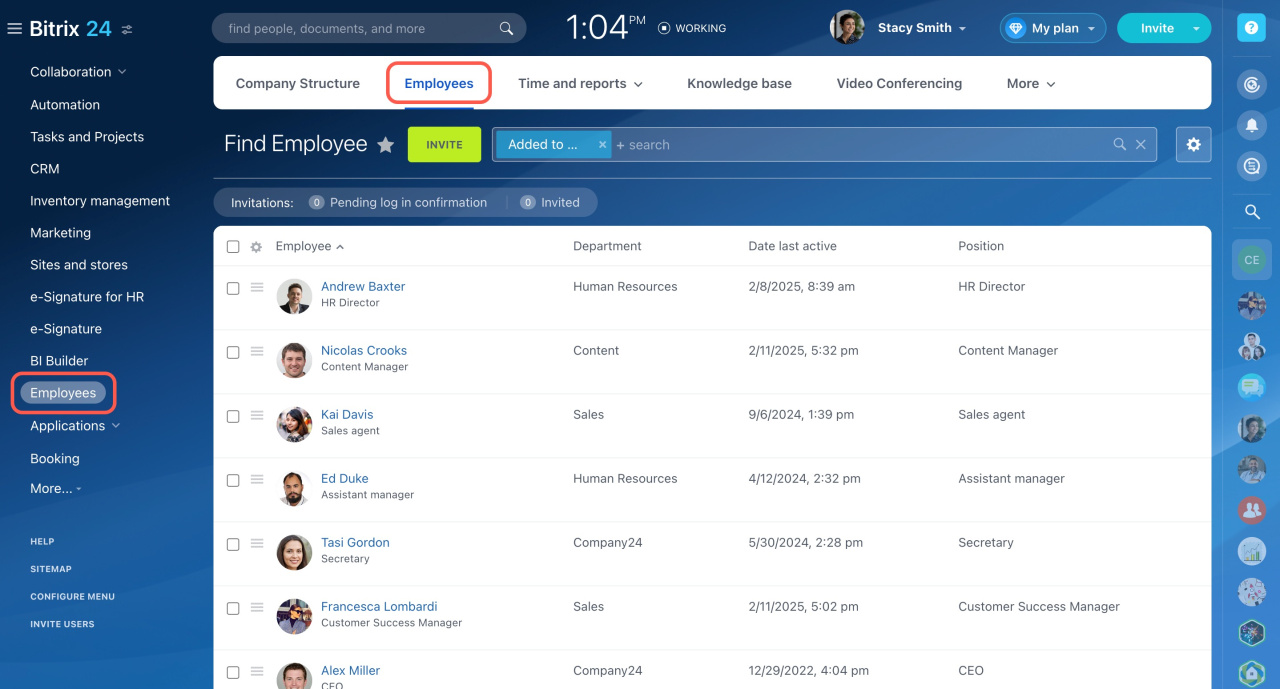The image size is (1280, 689).
Task: Open Kai Davis's avatar thumbnail
Action: pyautogui.click(x=294, y=424)
